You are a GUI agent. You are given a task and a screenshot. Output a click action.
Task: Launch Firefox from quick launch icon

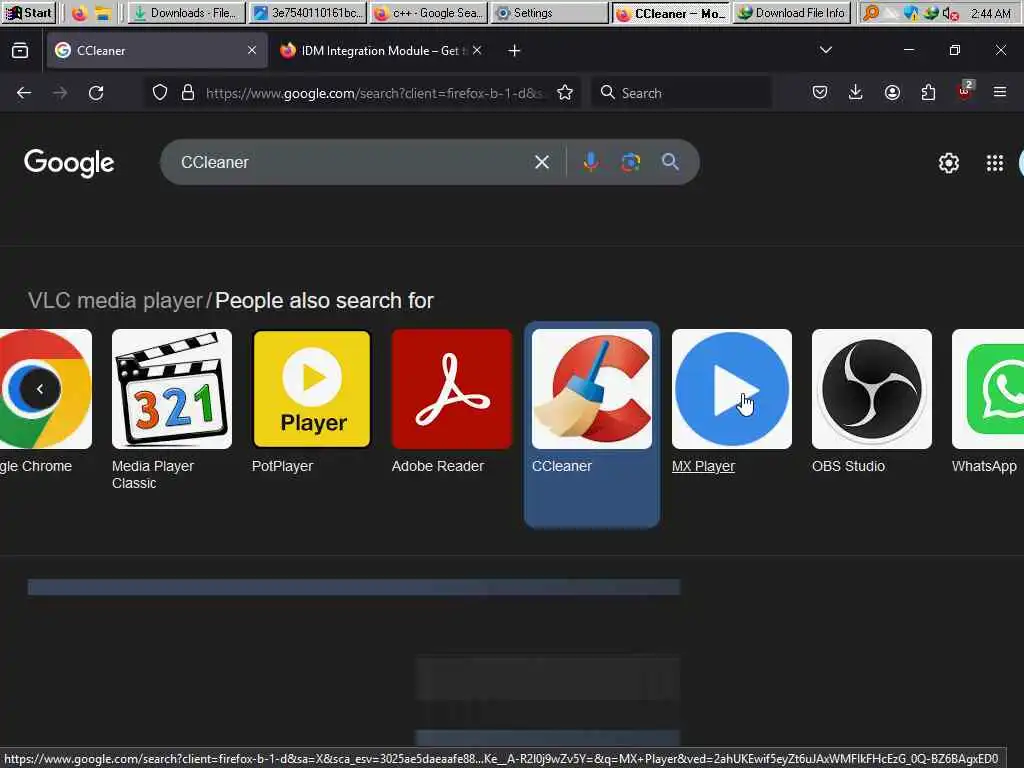(80, 13)
